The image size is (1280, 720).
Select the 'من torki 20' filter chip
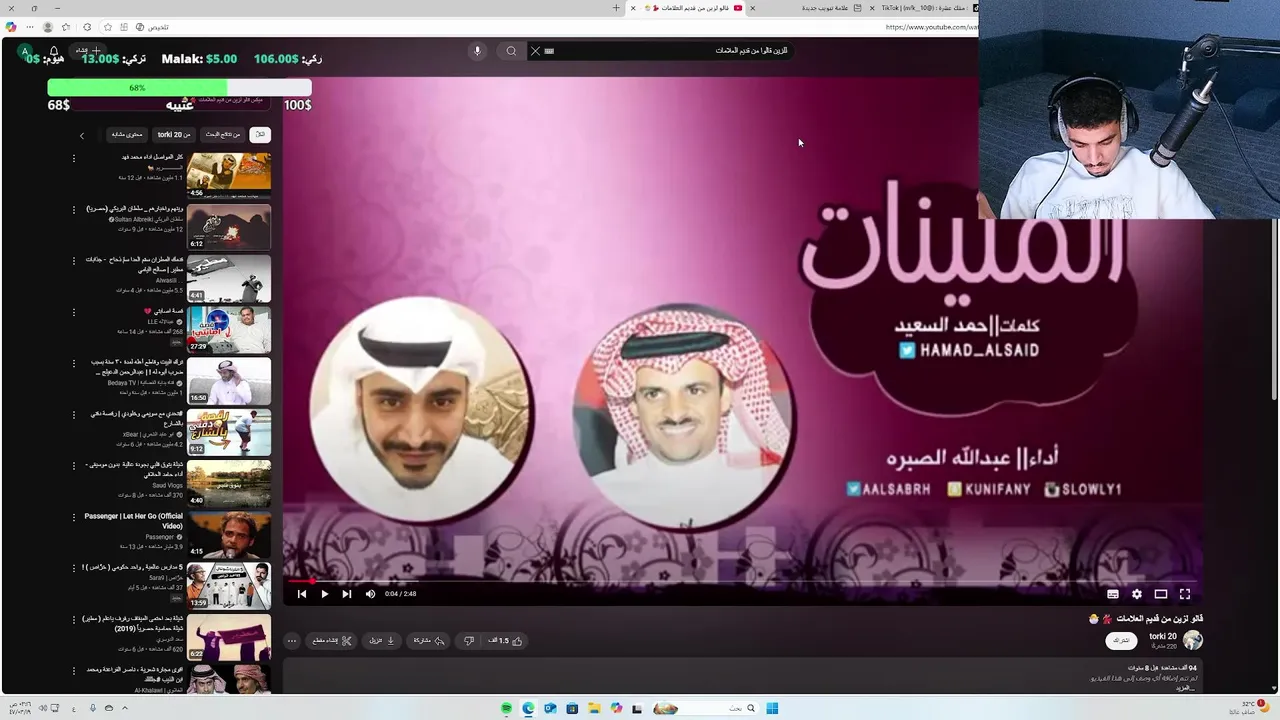pos(173,134)
